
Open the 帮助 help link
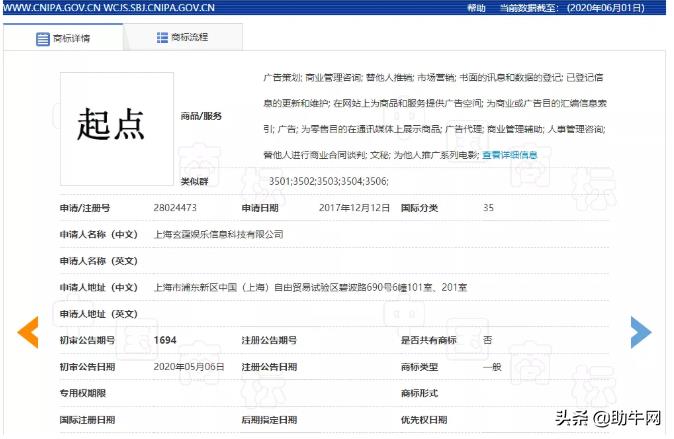click(477, 7)
